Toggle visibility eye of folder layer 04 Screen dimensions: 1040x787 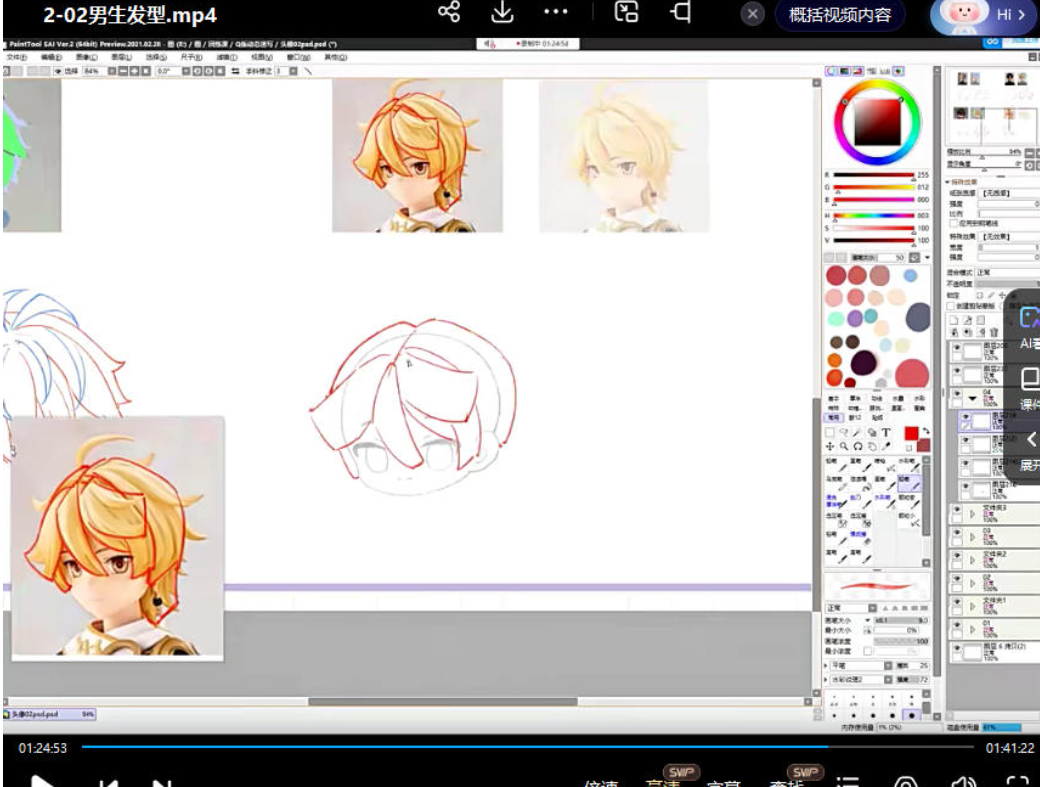click(x=956, y=393)
